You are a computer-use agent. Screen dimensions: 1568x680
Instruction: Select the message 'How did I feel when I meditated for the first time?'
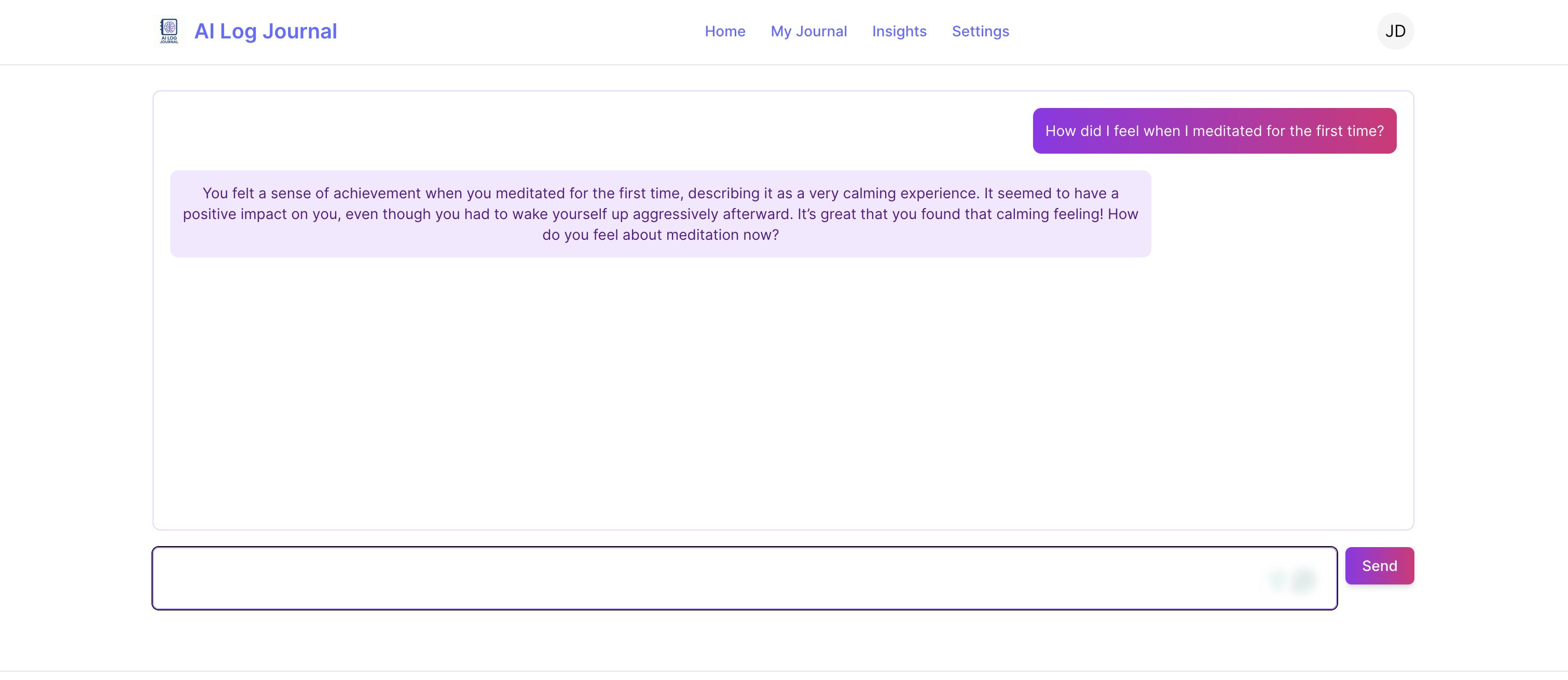coord(1214,131)
